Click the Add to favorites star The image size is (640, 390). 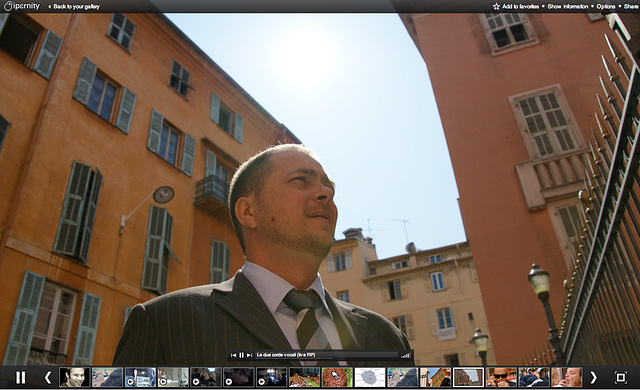pyautogui.click(x=496, y=7)
